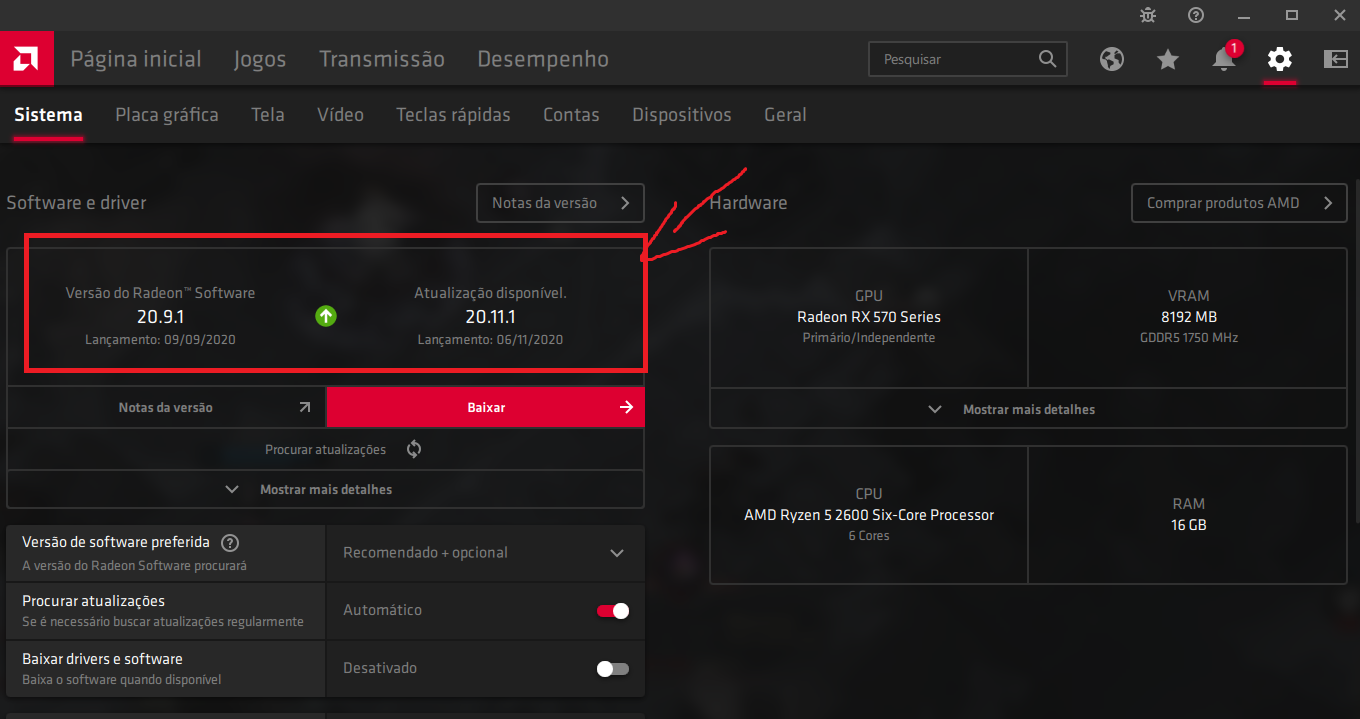
Task: Minimize the Radeon Software window
Action: tap(1244, 15)
